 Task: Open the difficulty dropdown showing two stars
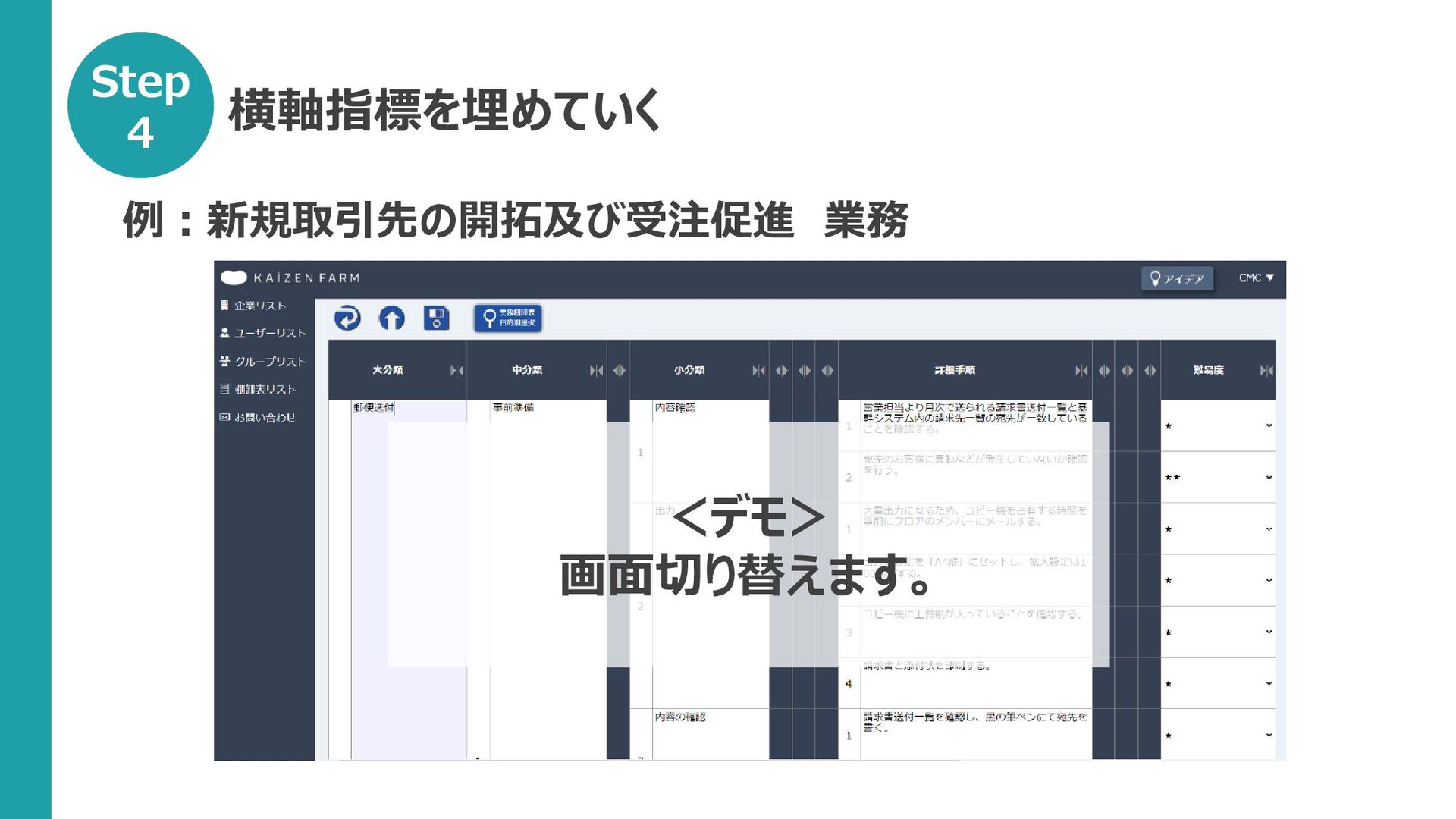click(1218, 478)
